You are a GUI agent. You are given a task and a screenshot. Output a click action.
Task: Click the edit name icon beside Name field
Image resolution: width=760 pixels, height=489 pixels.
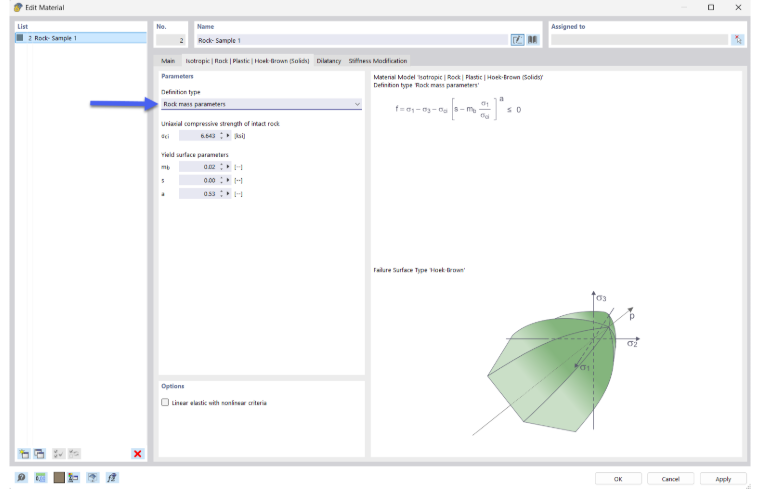coord(517,40)
